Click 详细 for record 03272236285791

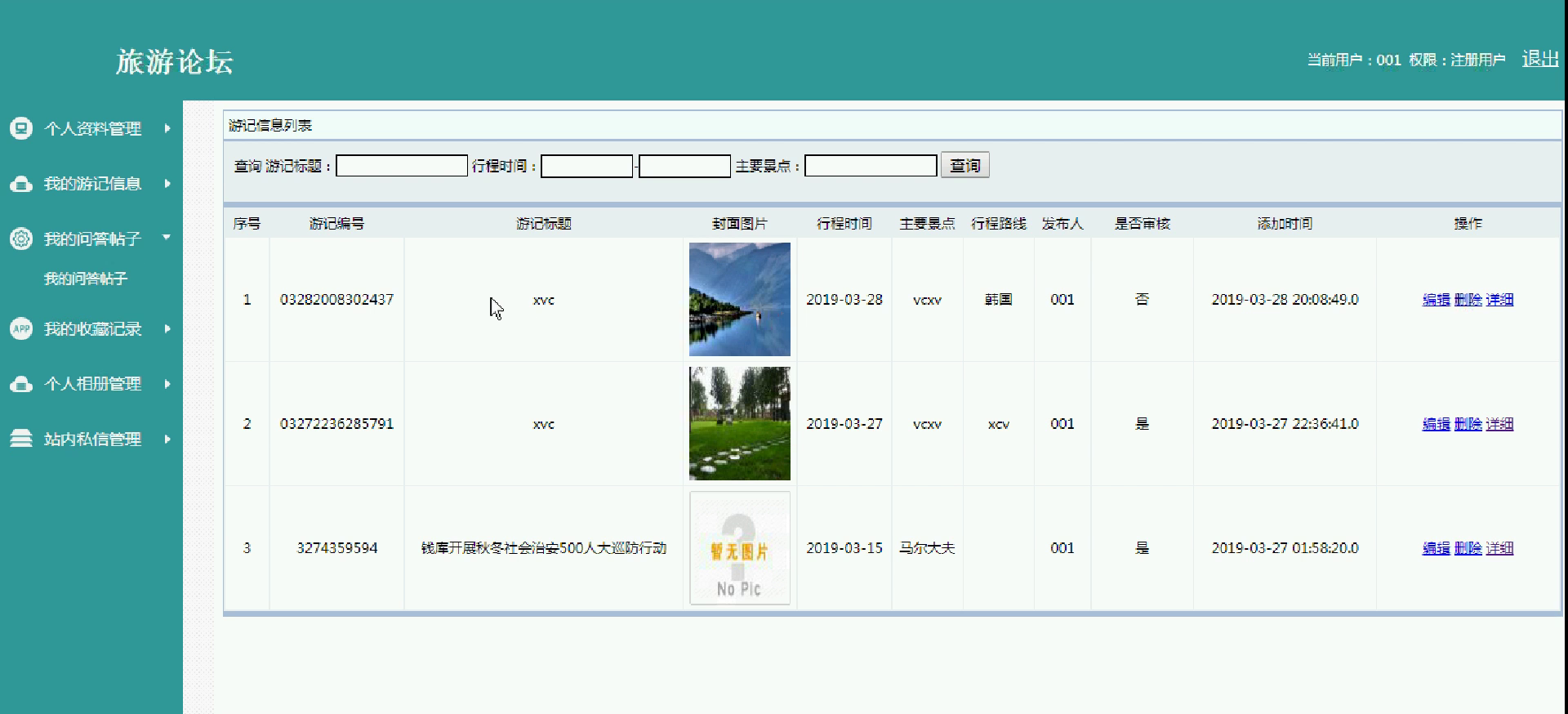coord(1499,424)
